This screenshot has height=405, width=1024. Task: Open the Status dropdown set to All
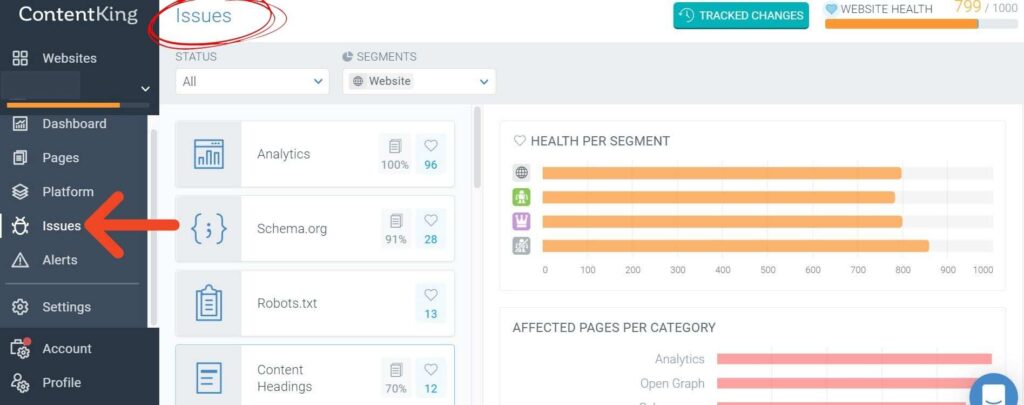(x=251, y=81)
